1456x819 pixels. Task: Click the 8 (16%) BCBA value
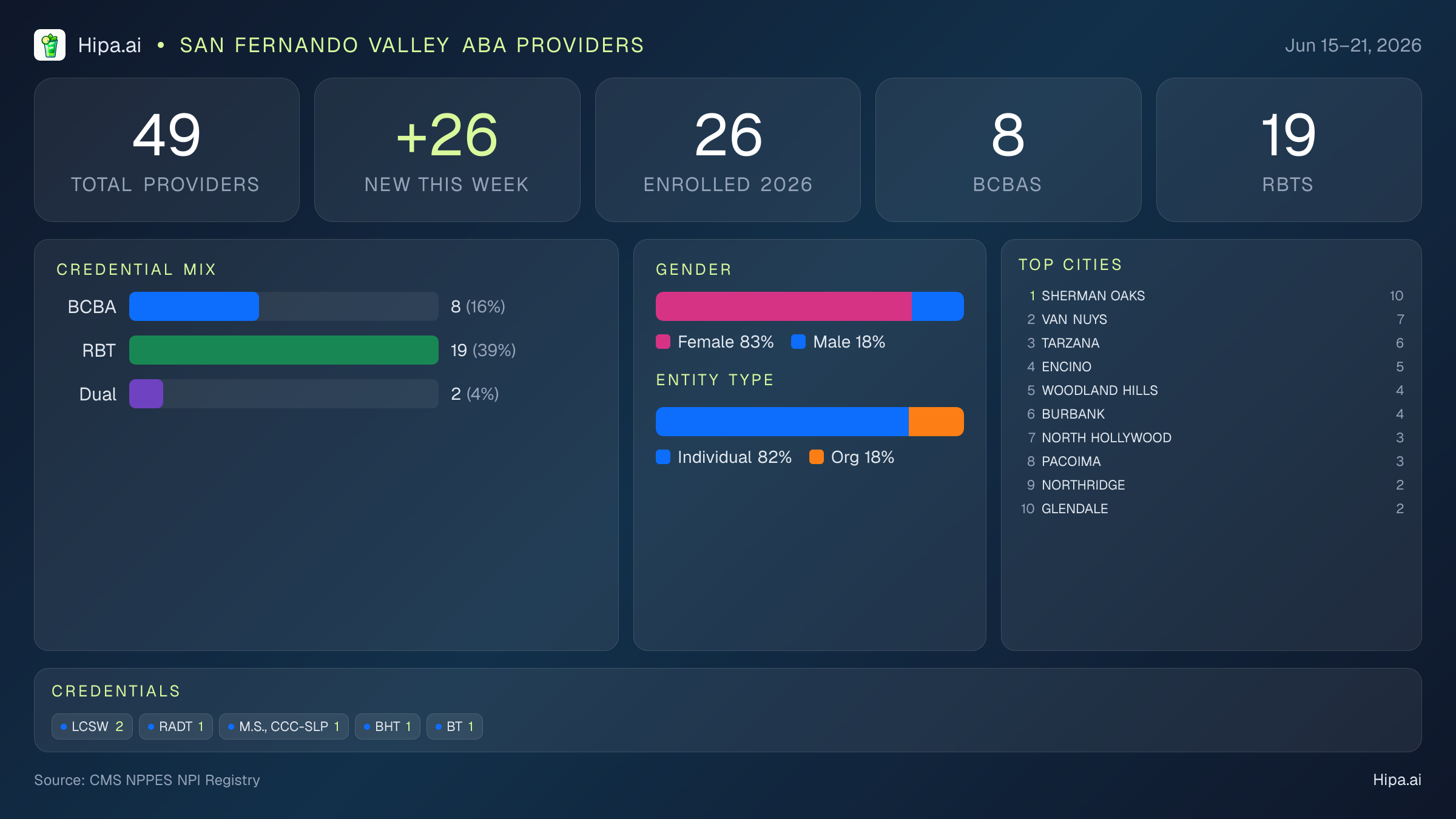pyautogui.click(x=478, y=306)
